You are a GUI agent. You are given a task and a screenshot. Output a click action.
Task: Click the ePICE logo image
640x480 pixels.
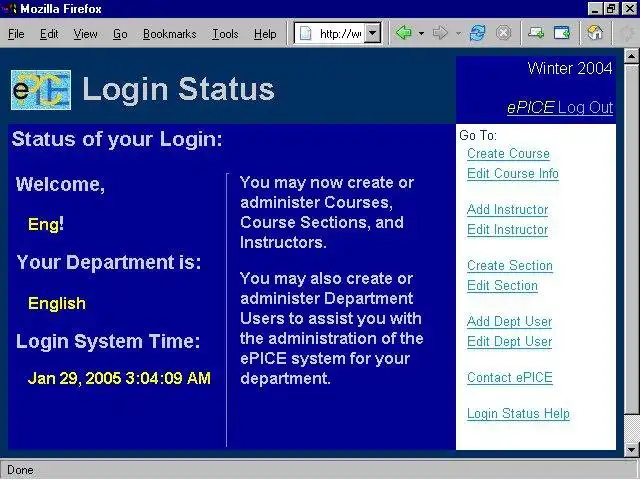coord(41,90)
